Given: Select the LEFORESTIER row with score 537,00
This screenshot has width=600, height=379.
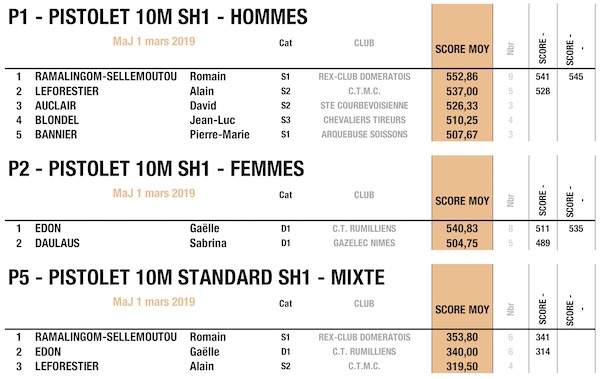Looking at the screenshot, I should tap(300, 91).
